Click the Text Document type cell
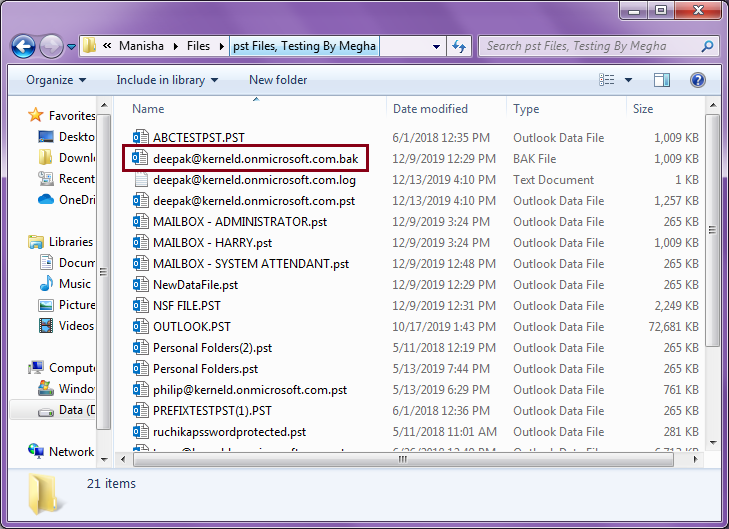This screenshot has height=529, width=729. pyautogui.click(x=553, y=179)
